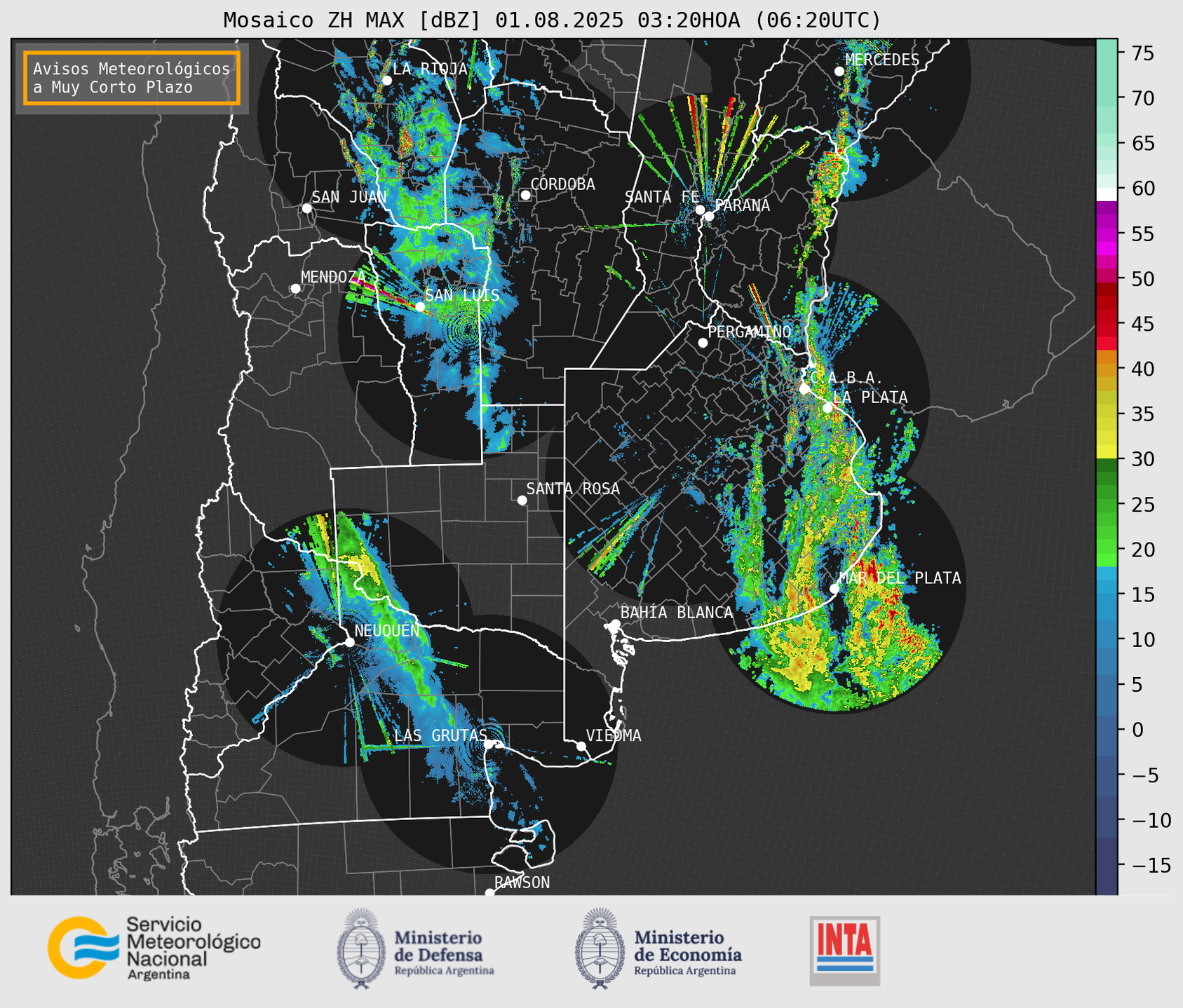Viewport: 1183px width, 1008px height.
Task: Select the SAN JUAN city marker
Action: coord(306,208)
